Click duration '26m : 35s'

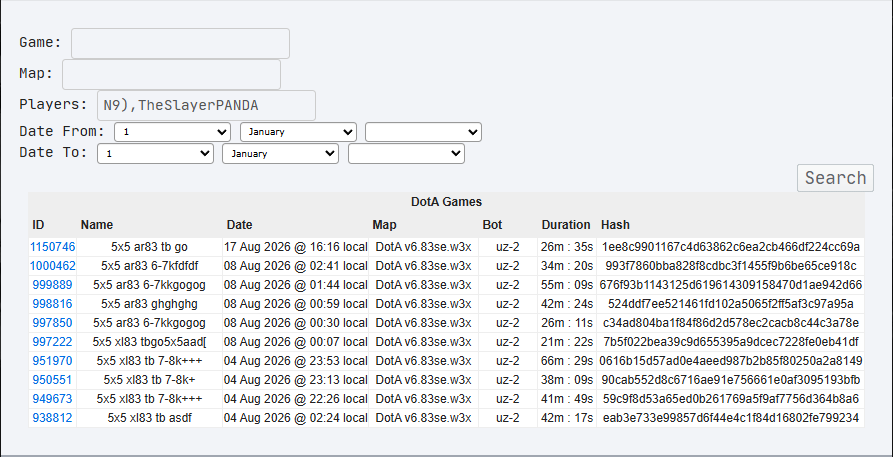click(x=567, y=247)
